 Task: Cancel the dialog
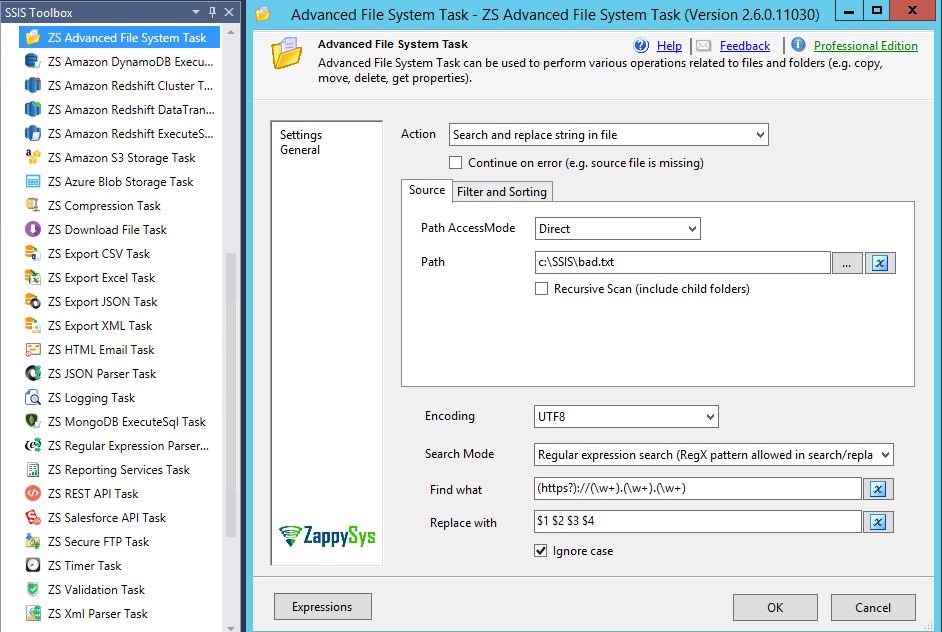click(873, 607)
